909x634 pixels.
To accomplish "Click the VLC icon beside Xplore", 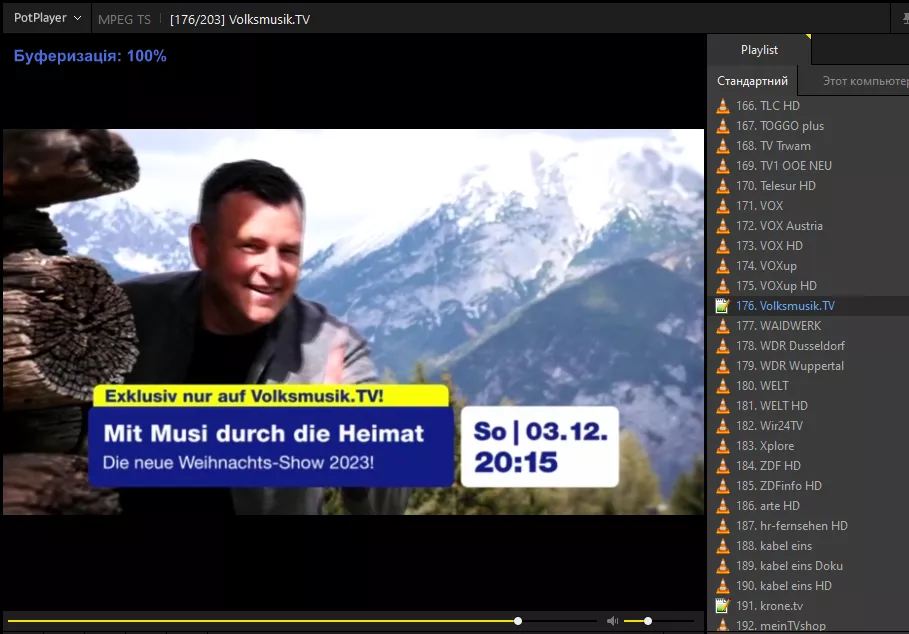I will (722, 446).
